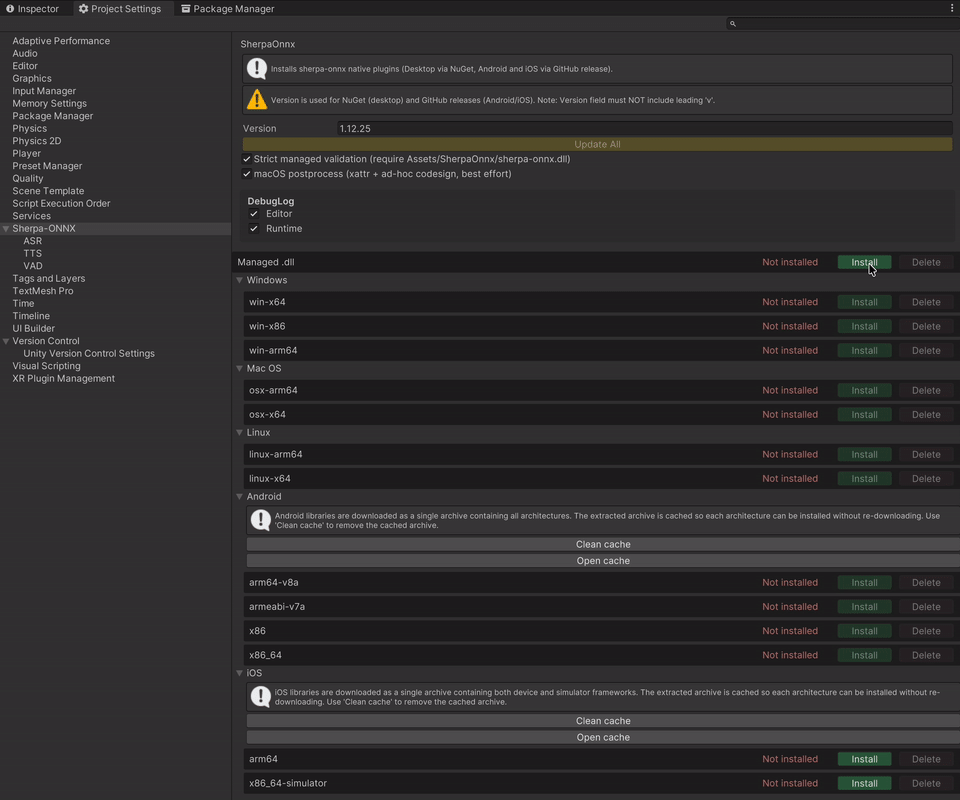
Task: Disable DebugLog Runtime checkbox
Action: [x=253, y=228]
